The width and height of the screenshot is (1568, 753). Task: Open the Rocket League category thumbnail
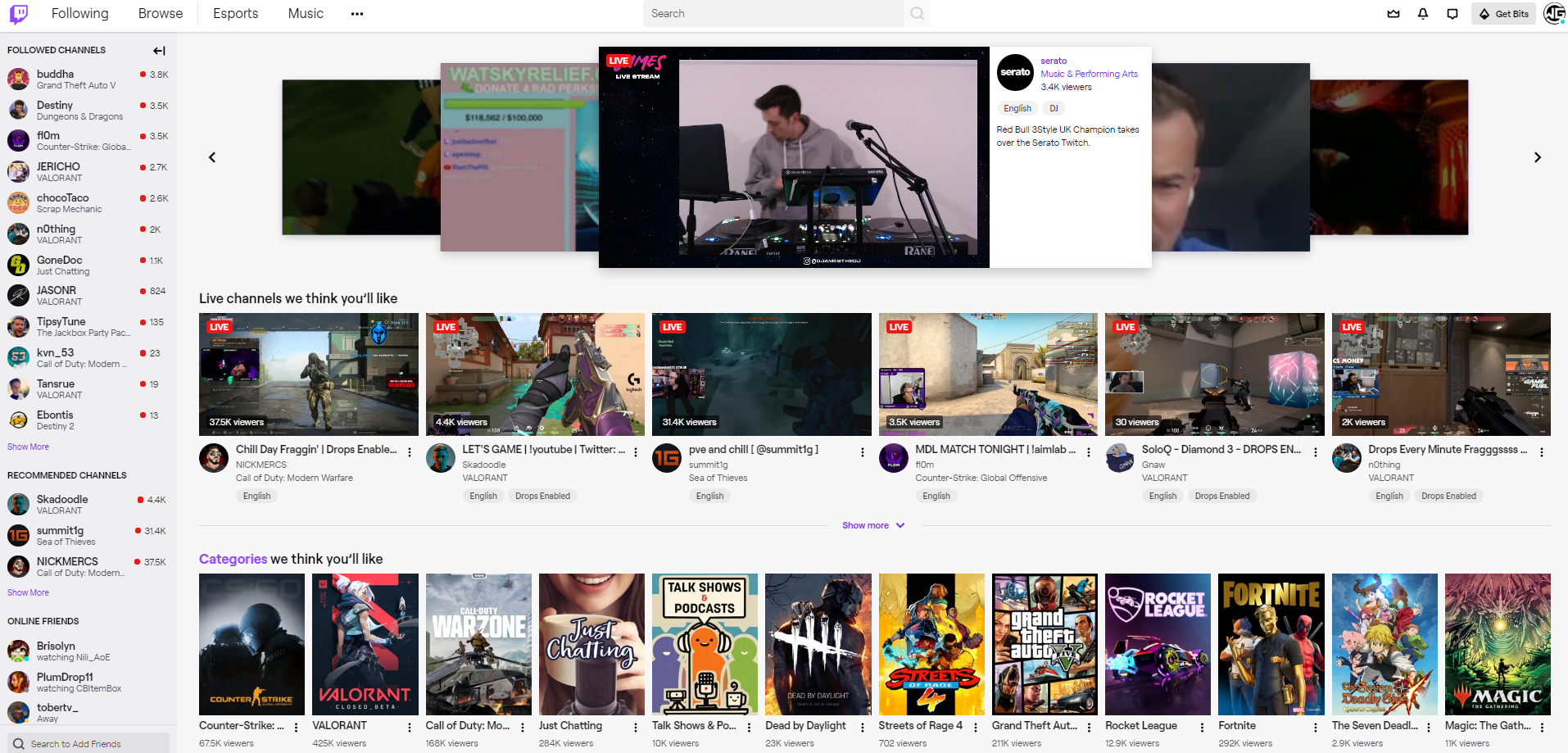(x=1157, y=644)
